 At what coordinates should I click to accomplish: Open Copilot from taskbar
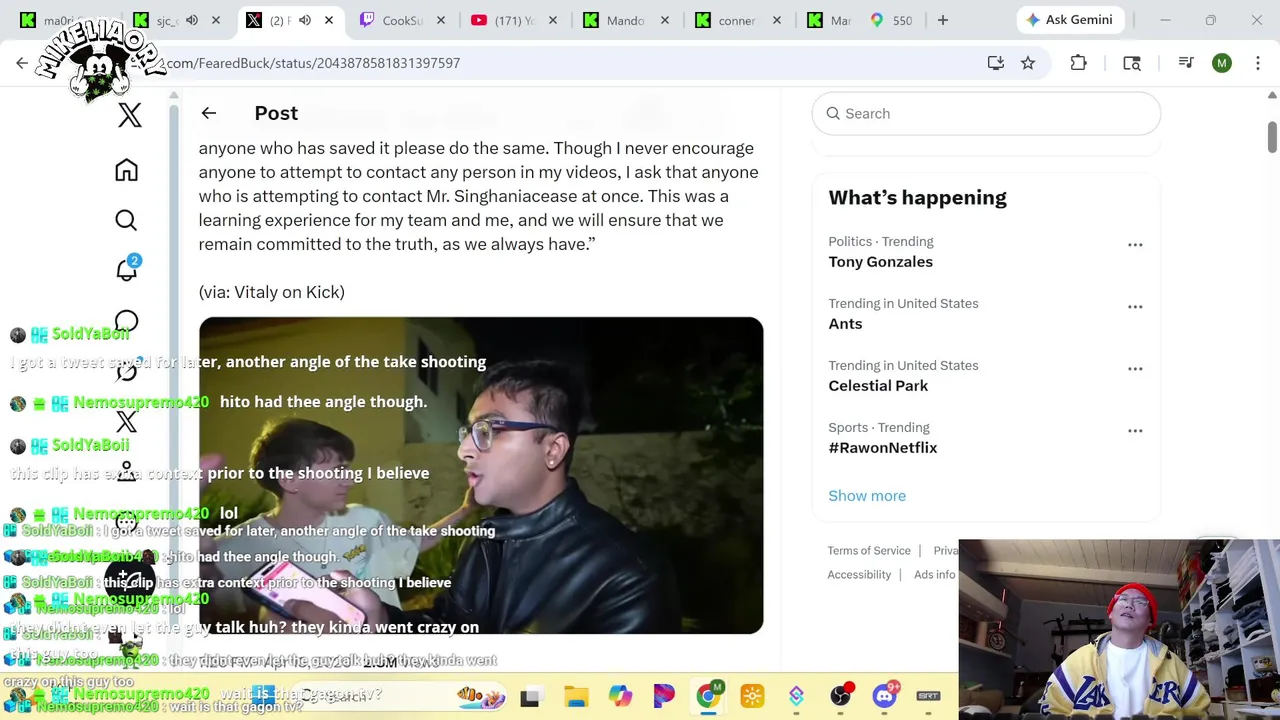[620, 696]
